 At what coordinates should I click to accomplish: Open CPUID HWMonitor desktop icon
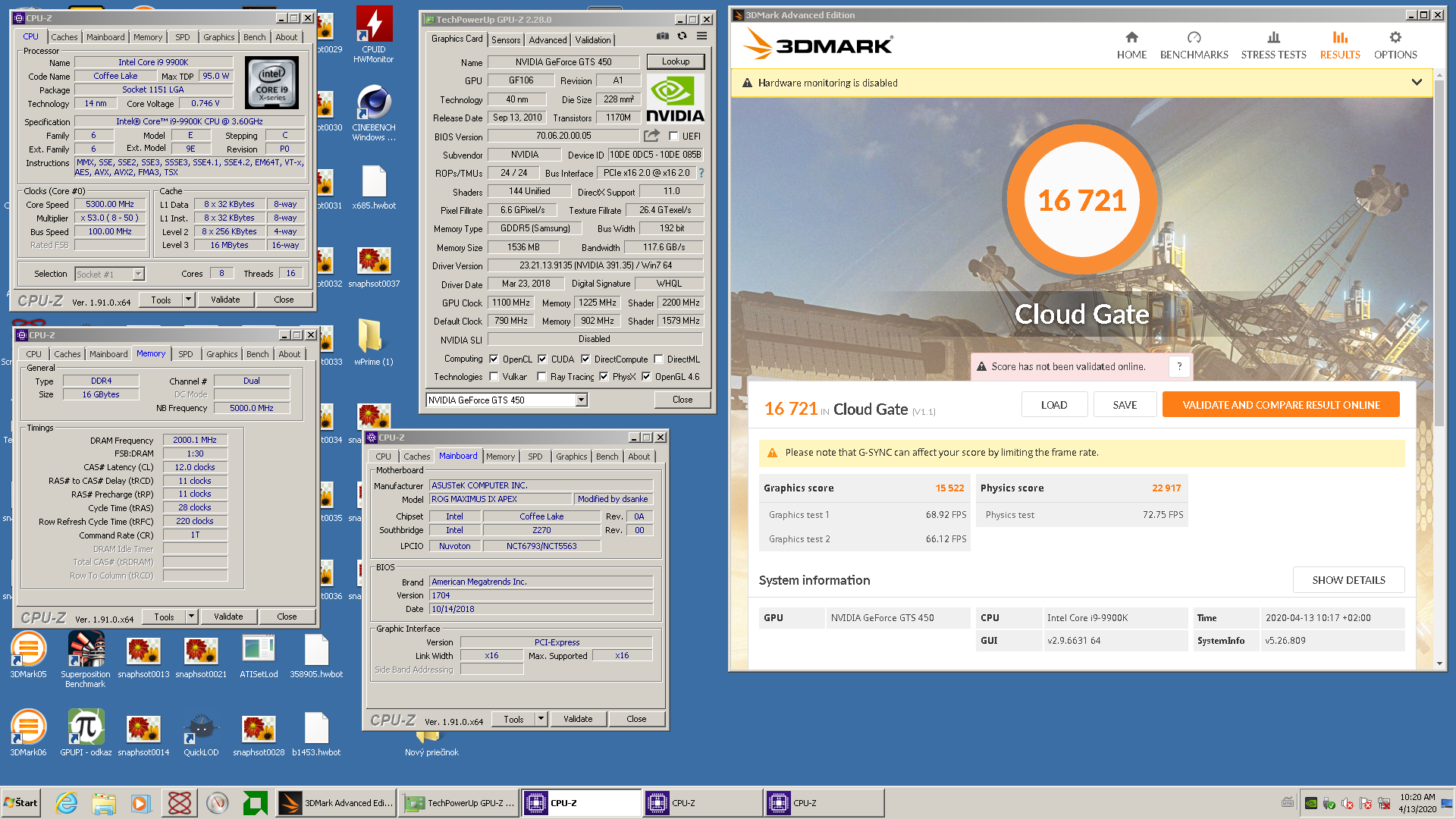[373, 34]
